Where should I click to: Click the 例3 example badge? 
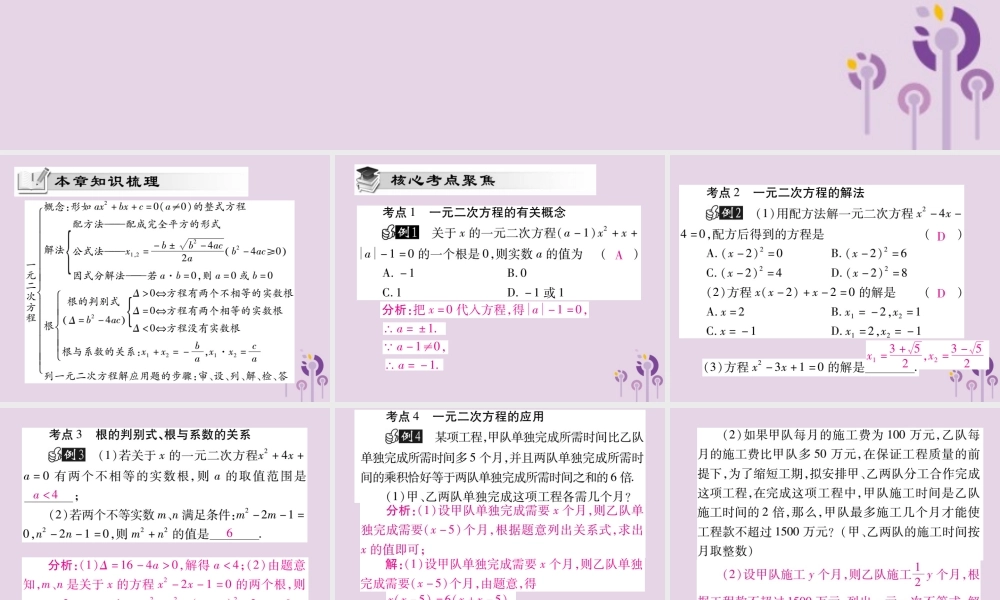coord(66,455)
